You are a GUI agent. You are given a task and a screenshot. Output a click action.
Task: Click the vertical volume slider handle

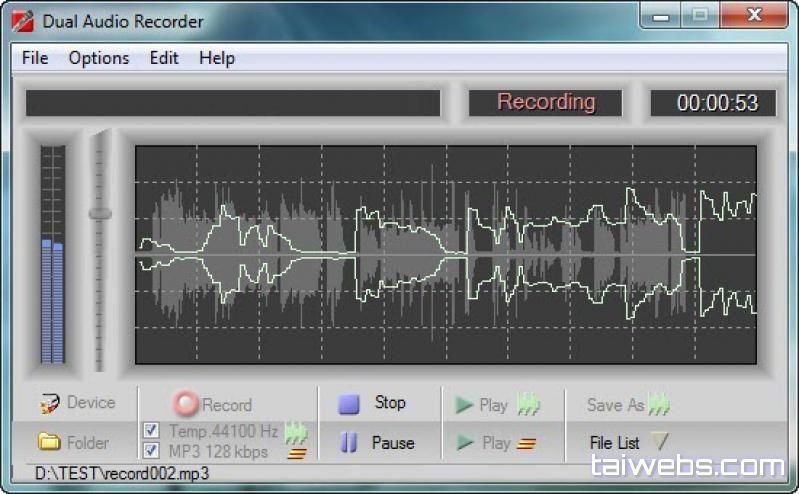(x=99, y=213)
